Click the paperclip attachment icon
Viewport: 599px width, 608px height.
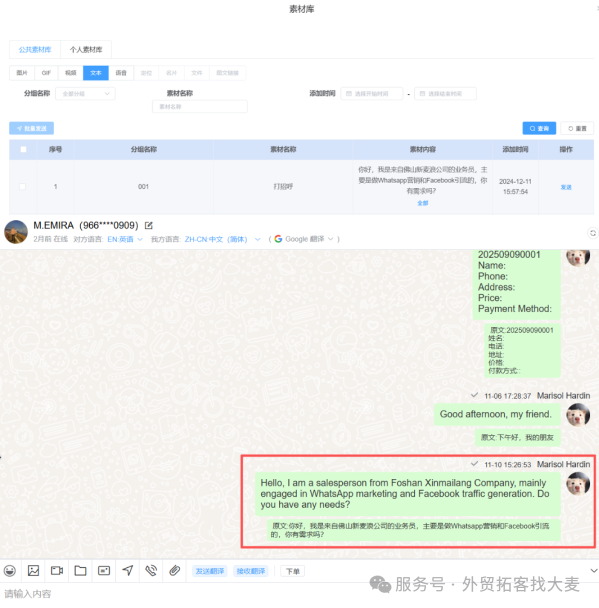point(174,570)
